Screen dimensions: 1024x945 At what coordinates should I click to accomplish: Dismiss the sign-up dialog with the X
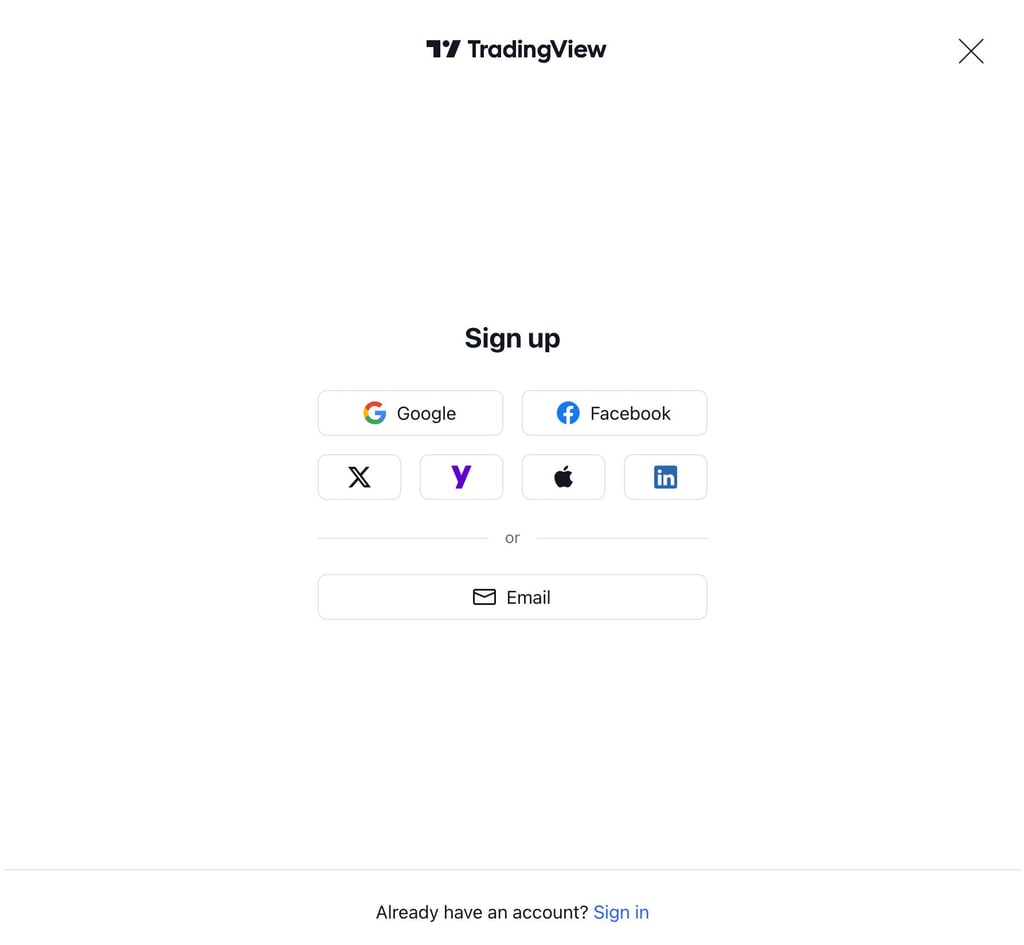pos(970,51)
